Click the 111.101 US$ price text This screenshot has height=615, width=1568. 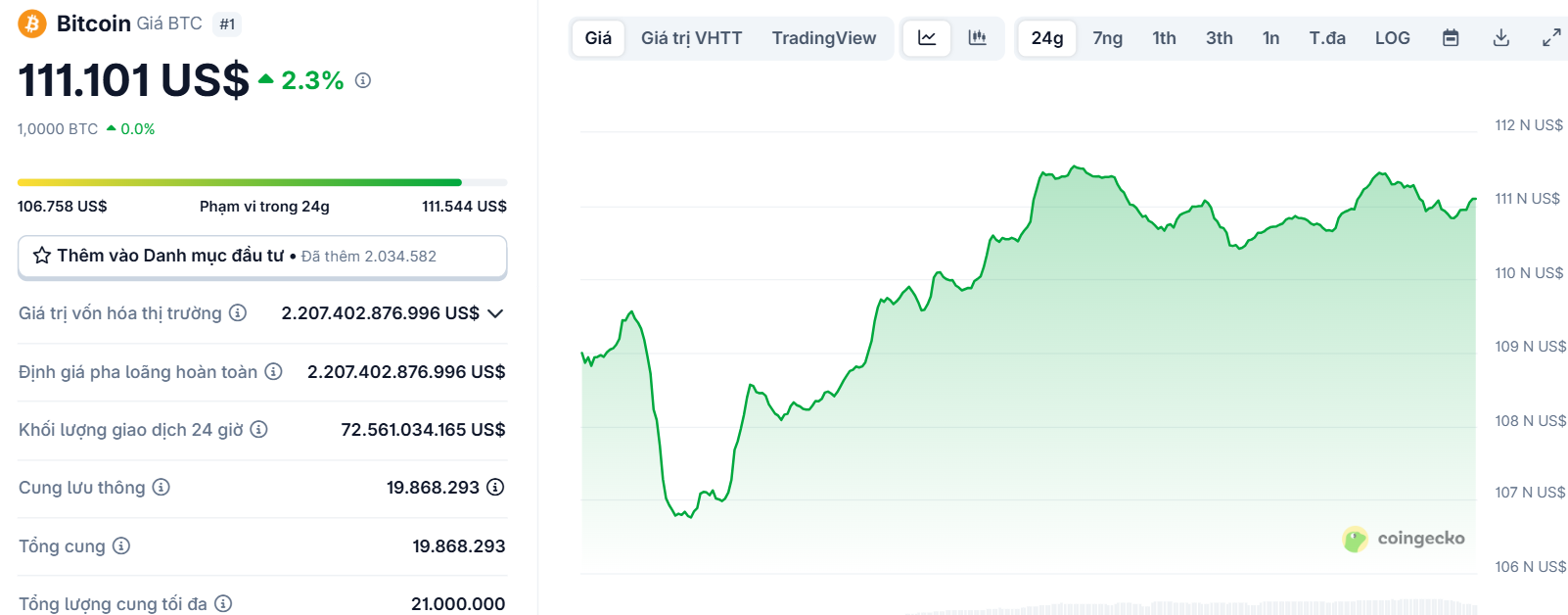coord(134,80)
